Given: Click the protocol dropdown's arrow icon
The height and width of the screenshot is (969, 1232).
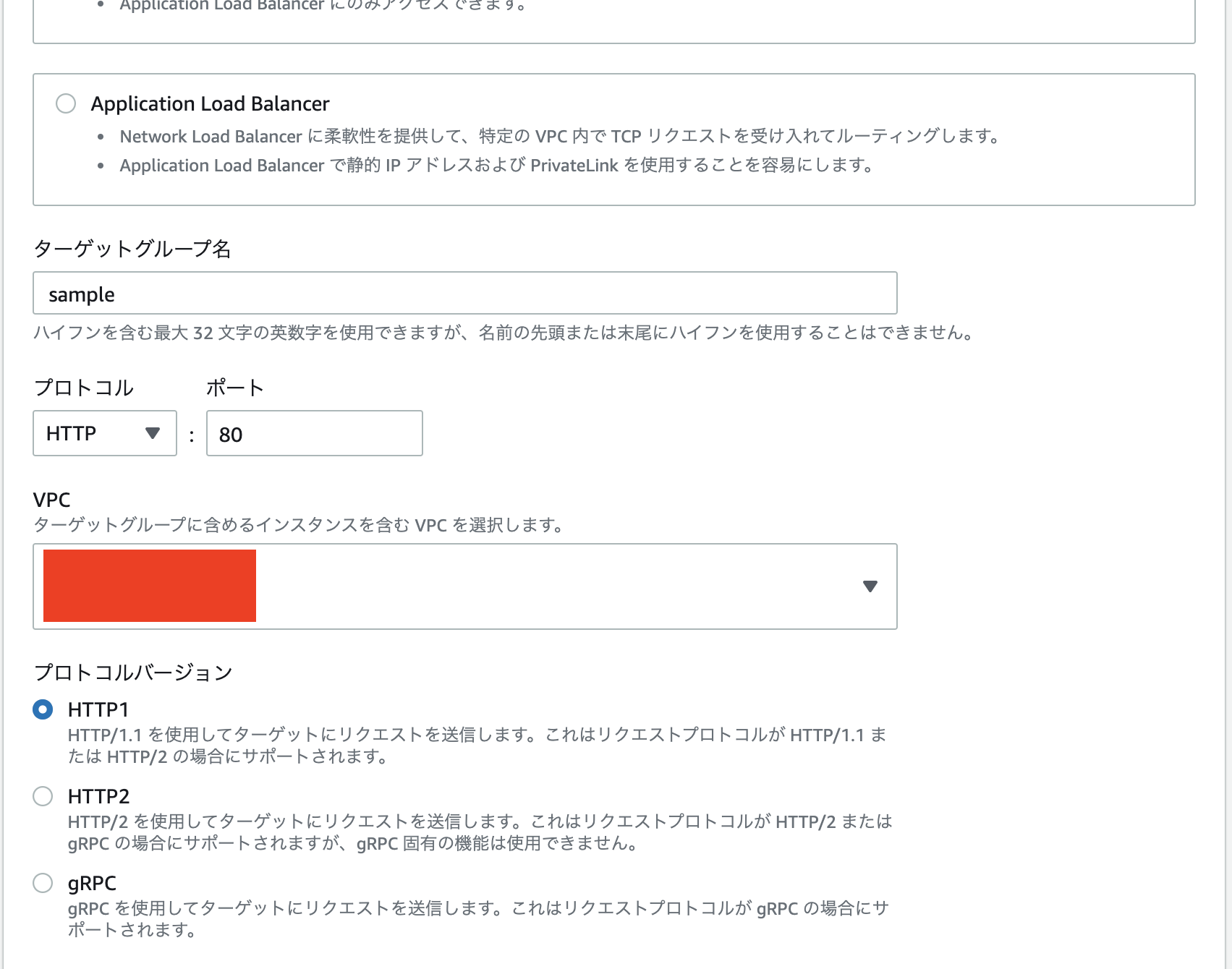Looking at the screenshot, I should 153,433.
